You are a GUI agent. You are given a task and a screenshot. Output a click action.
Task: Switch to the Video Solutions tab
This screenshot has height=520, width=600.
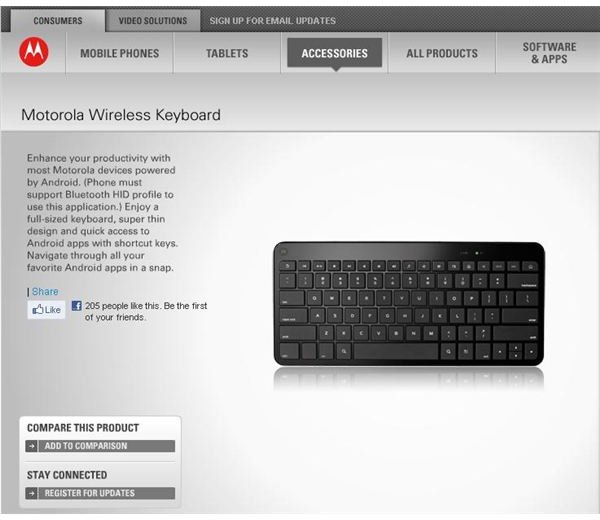point(153,21)
